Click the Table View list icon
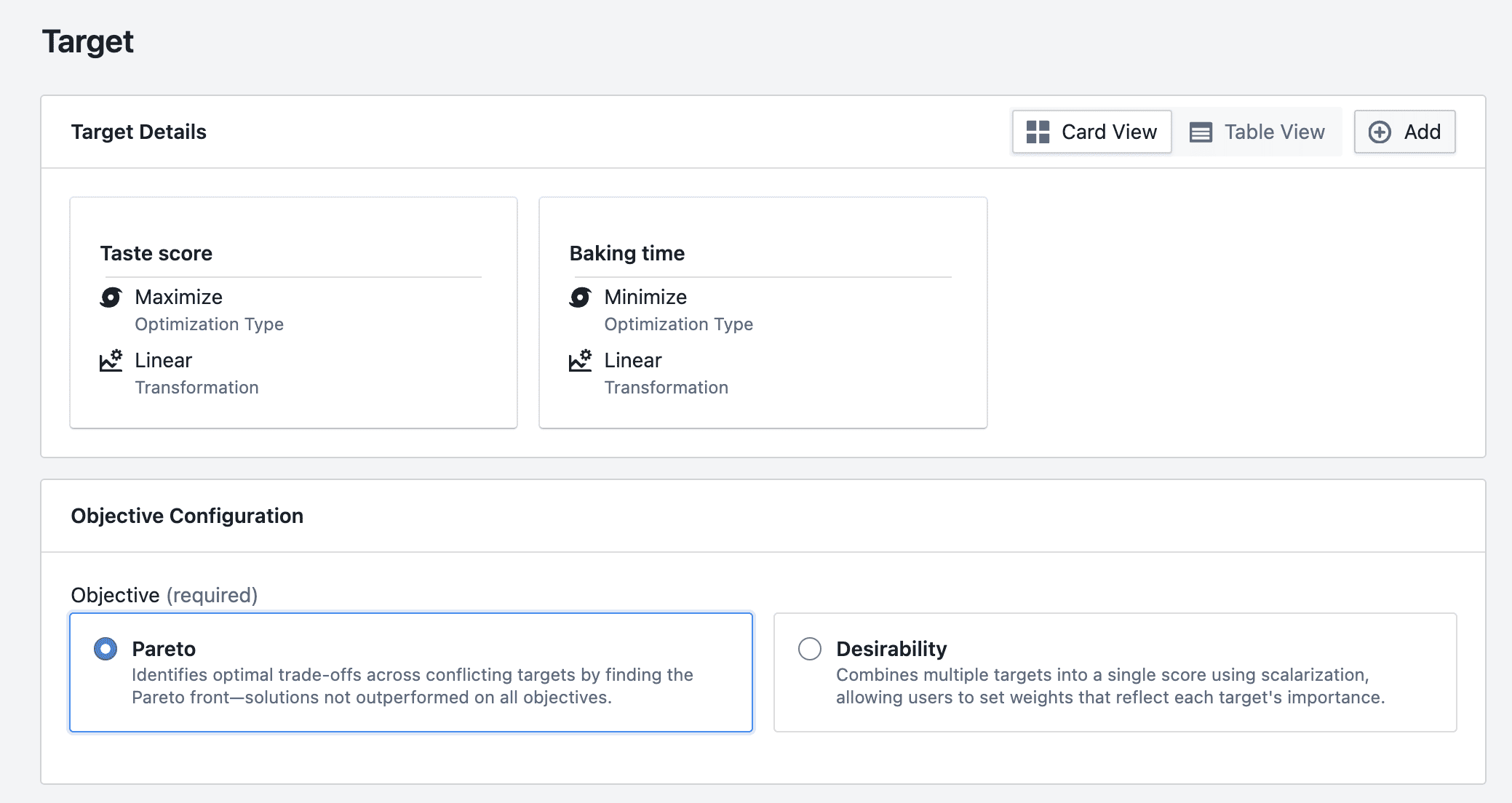The height and width of the screenshot is (803, 1512). pos(1201,132)
